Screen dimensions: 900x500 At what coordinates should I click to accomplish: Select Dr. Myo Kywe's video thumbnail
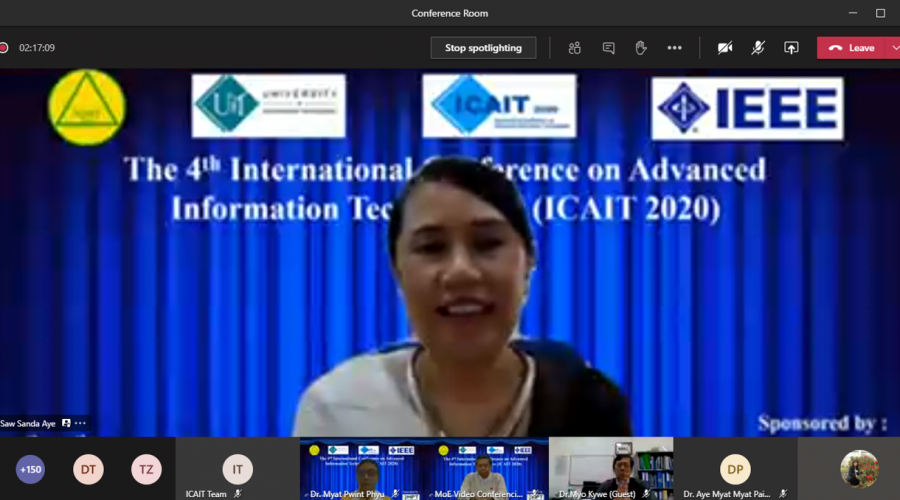click(x=611, y=469)
